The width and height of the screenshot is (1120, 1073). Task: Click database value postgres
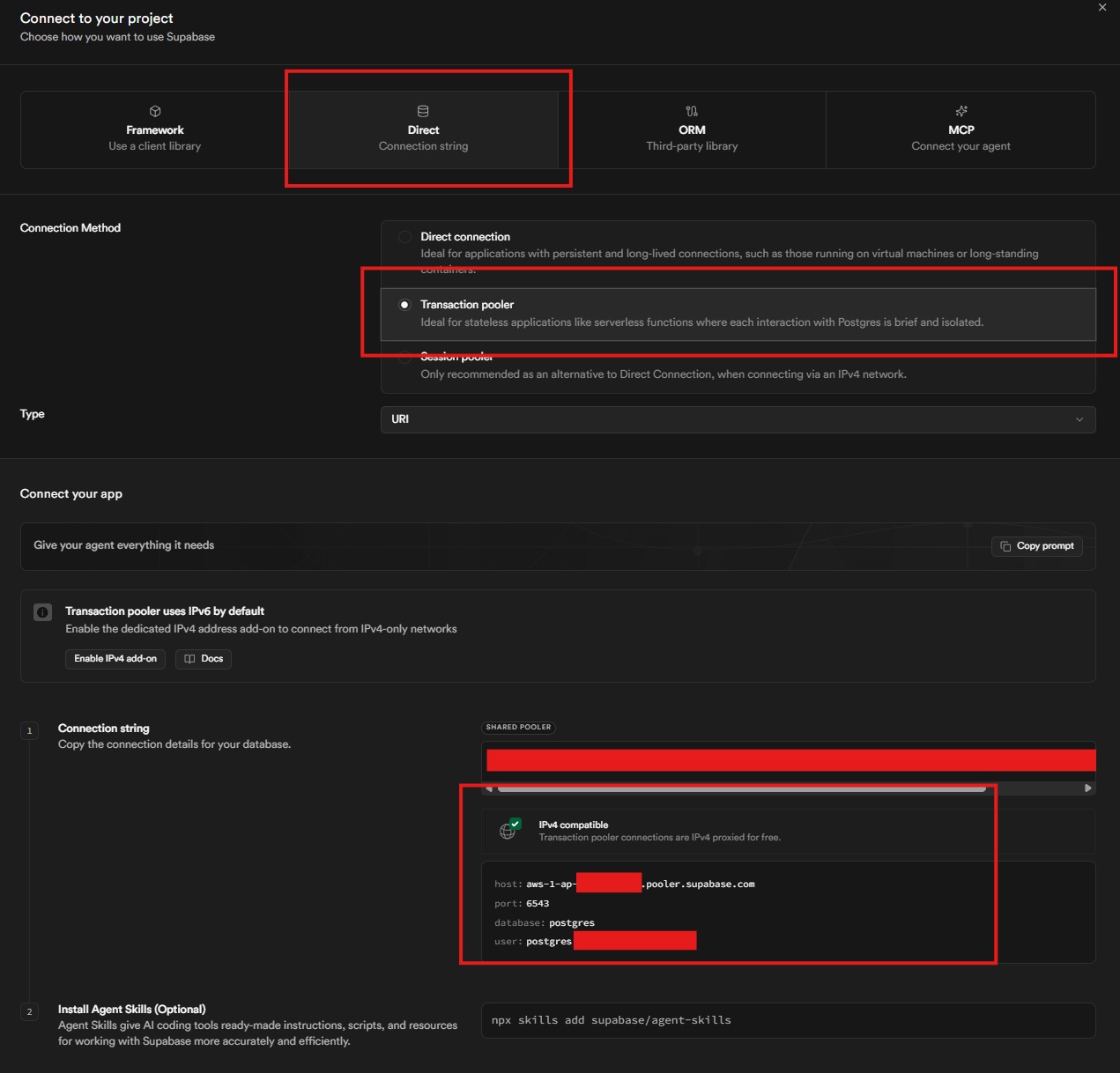point(572,922)
